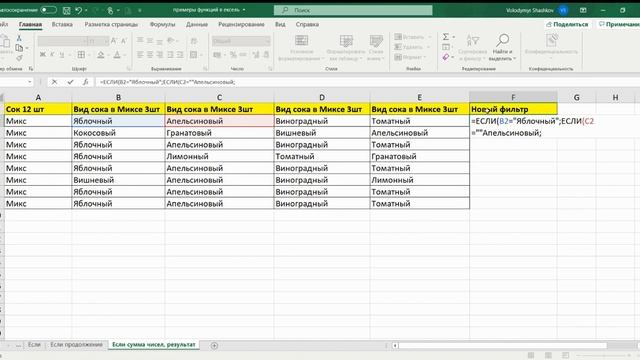Click the Bold Ж icon
The width and height of the screenshot is (640, 360).
tap(42, 54)
